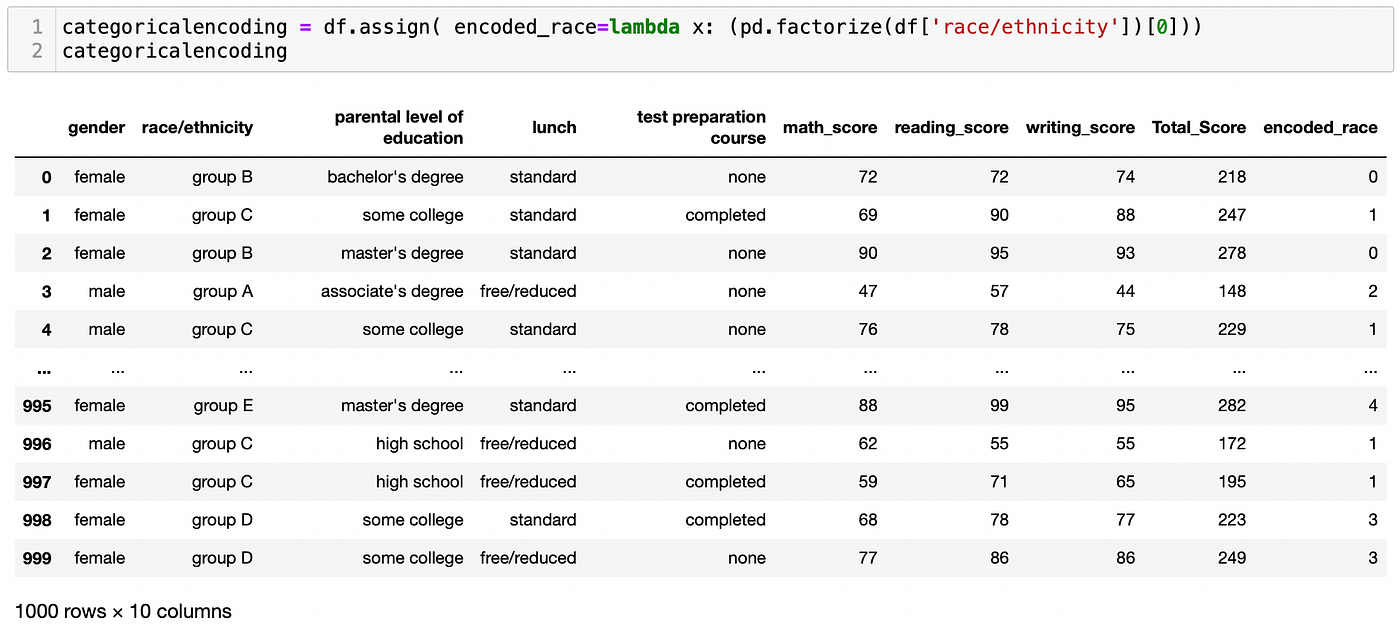Viewport: 1400px width, 629px height.
Task: Select the 'encoded_race' column header
Action: tap(1320, 127)
